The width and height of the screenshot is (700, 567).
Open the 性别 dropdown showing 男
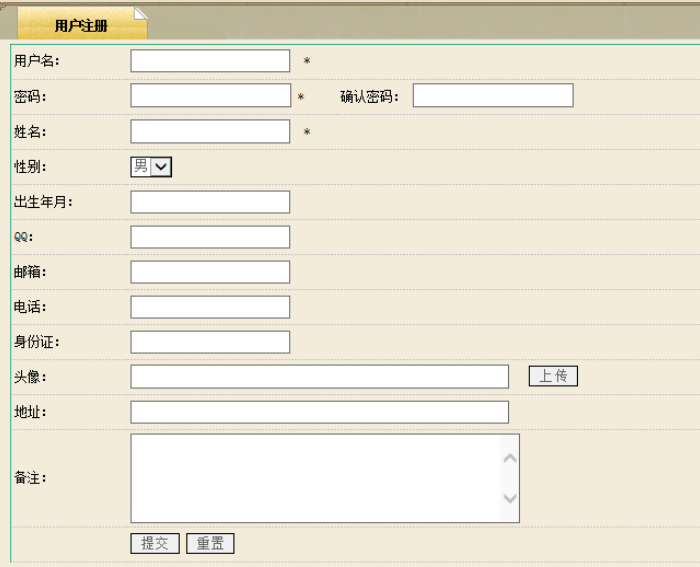pos(151,167)
